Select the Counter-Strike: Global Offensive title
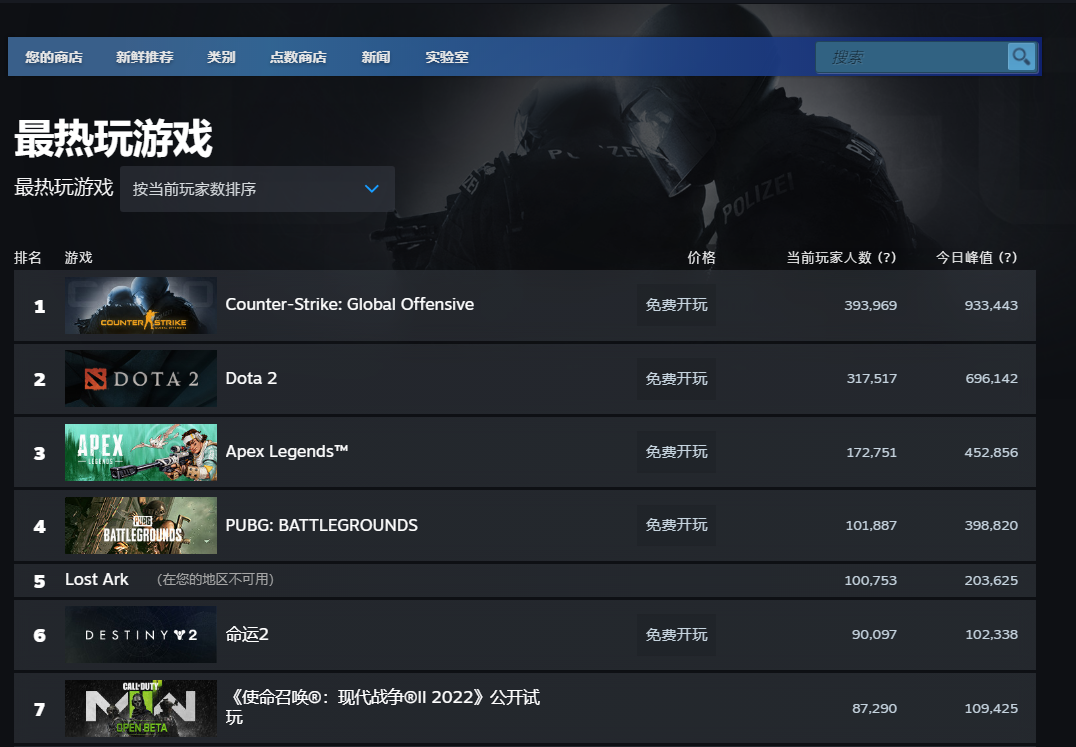The width and height of the screenshot is (1076, 747). click(349, 305)
